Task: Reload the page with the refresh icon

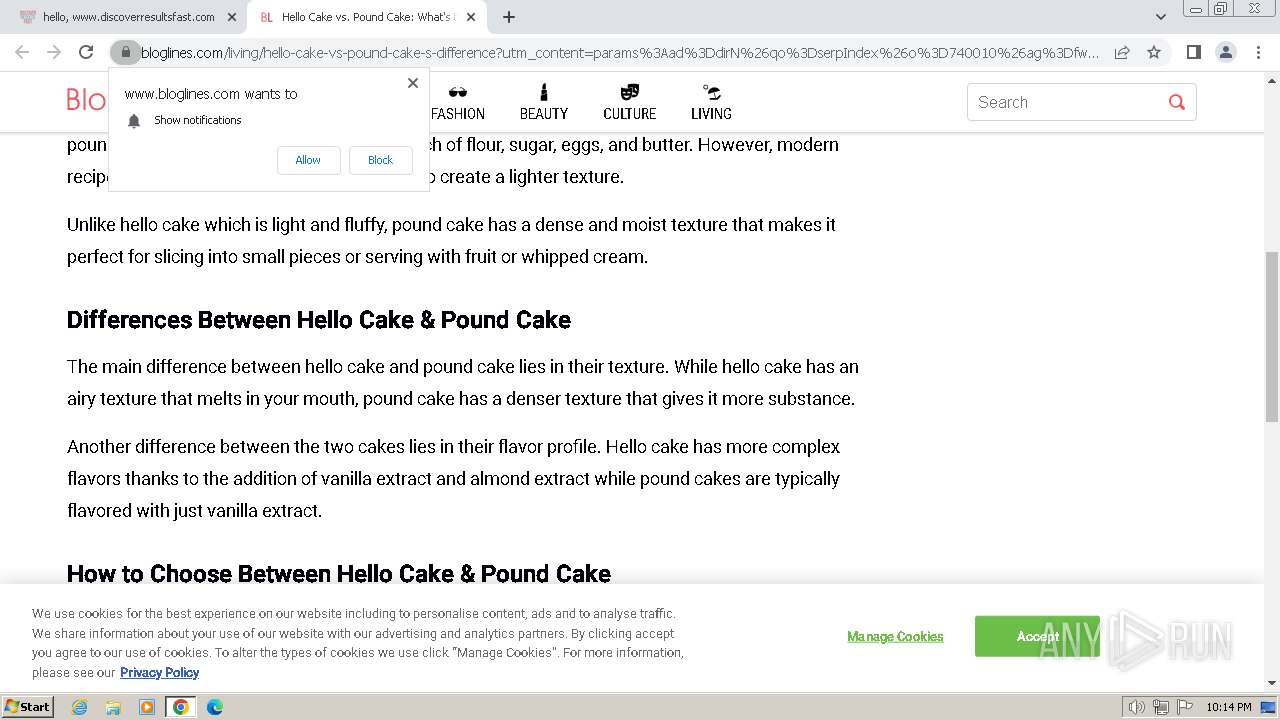Action: [x=86, y=52]
